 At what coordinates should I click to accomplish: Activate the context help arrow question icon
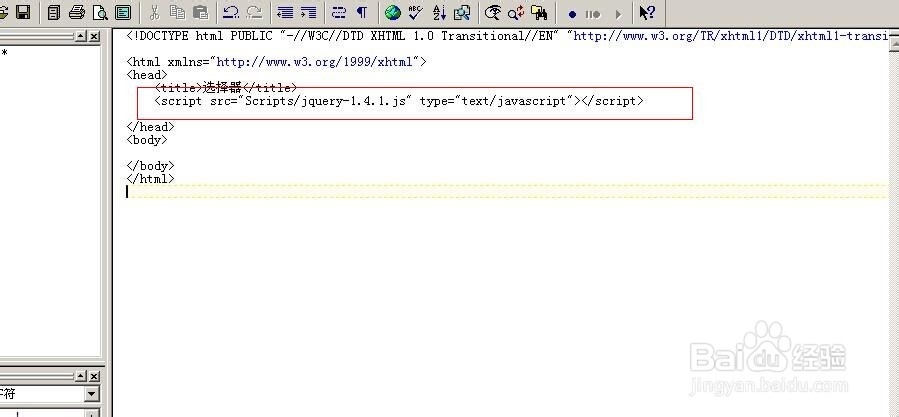point(647,12)
